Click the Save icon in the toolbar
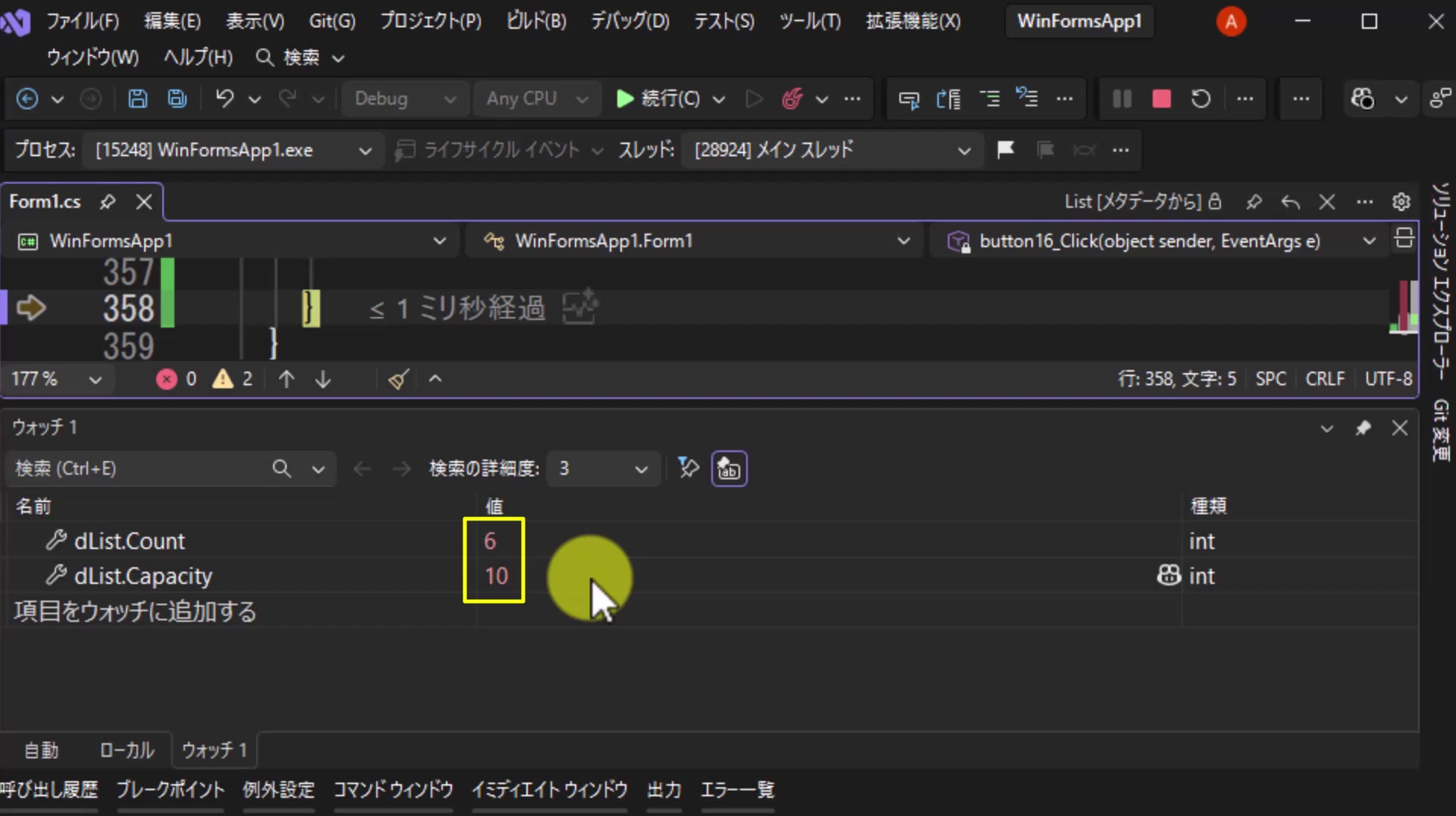Viewport: 1456px width, 816px height. click(x=137, y=99)
